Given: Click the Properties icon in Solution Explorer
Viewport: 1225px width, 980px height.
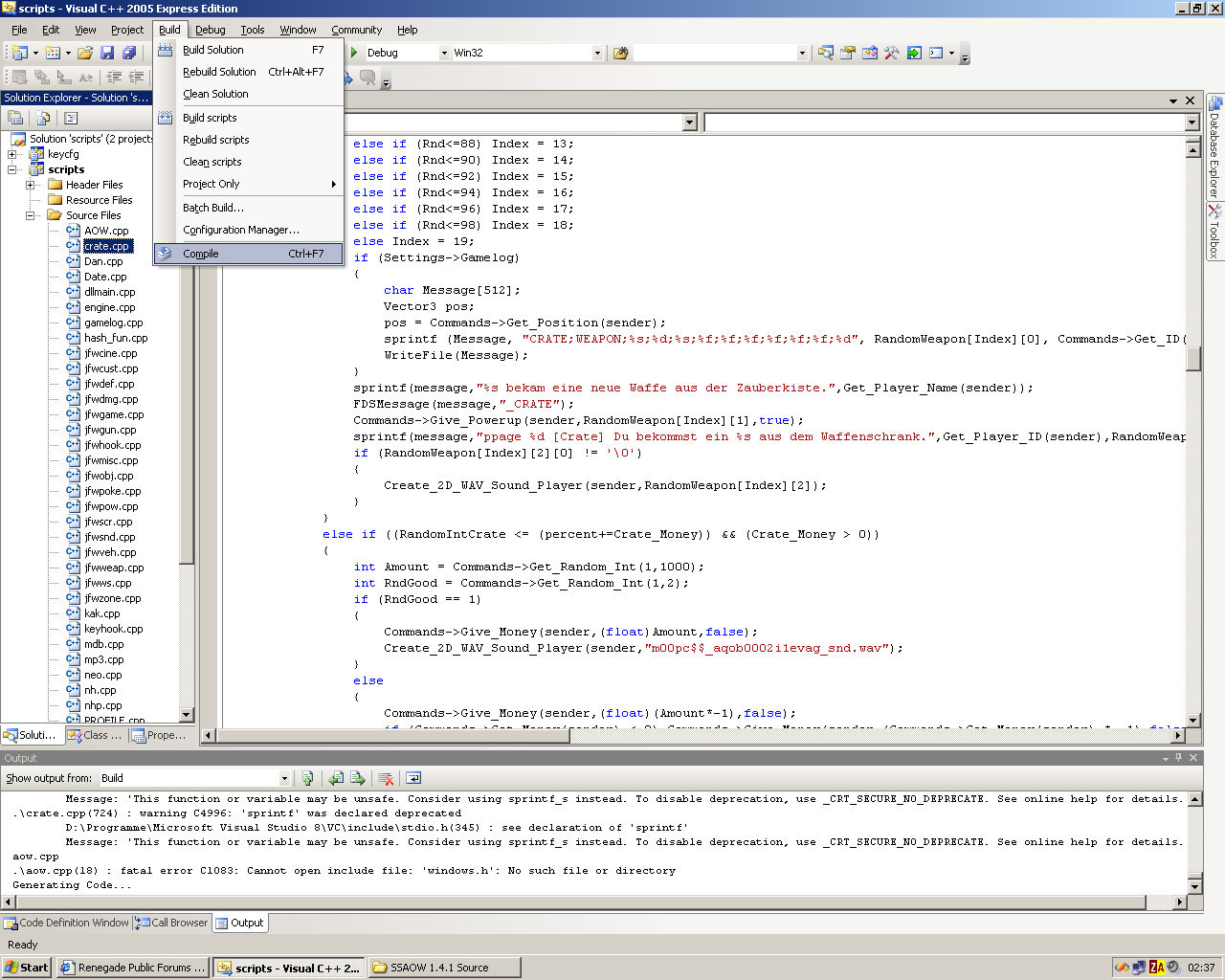Looking at the screenshot, I should (16, 118).
